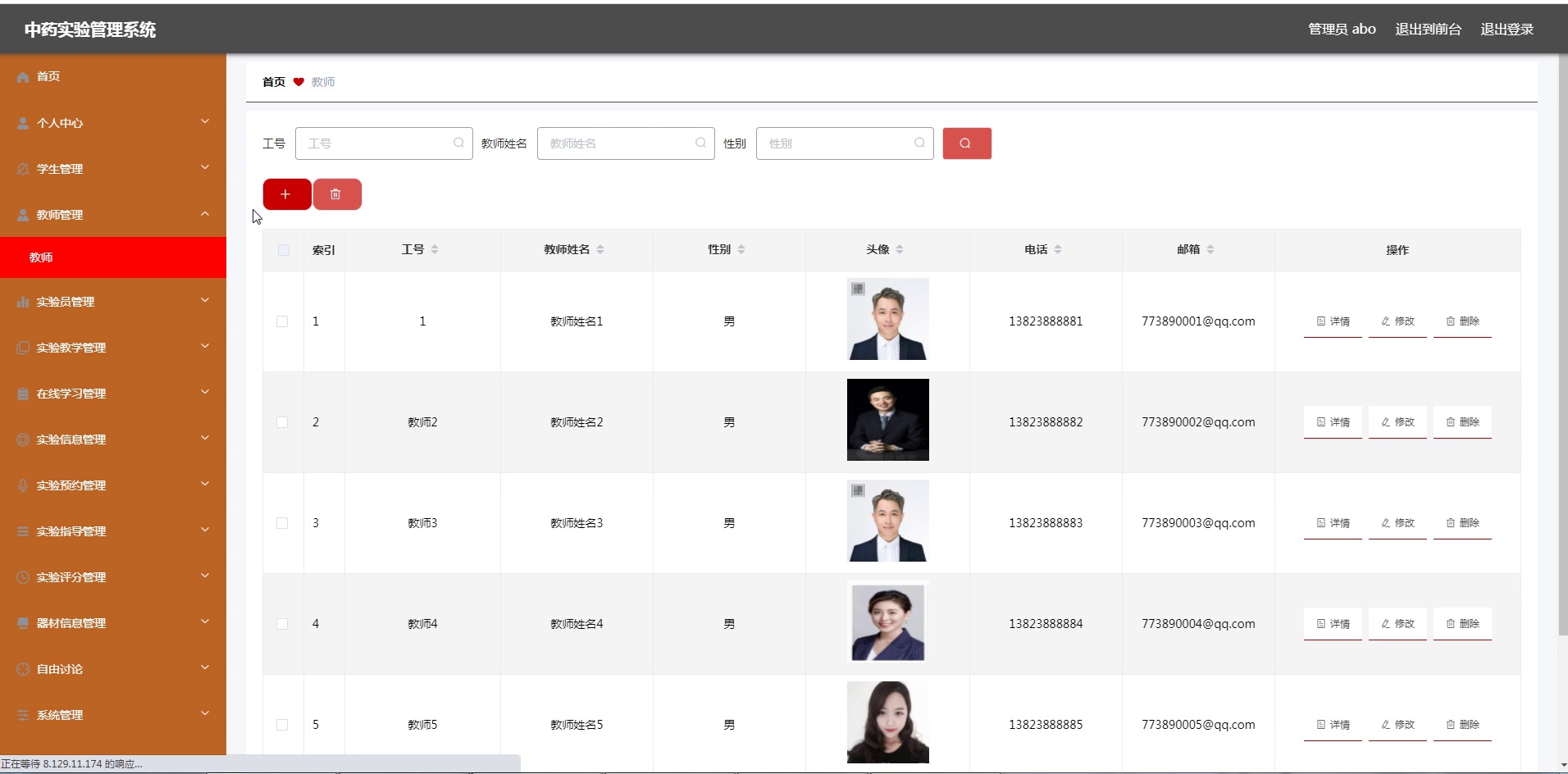Expand the 实验预约管理 menu chevron
The height and width of the screenshot is (774, 1568).
point(205,485)
